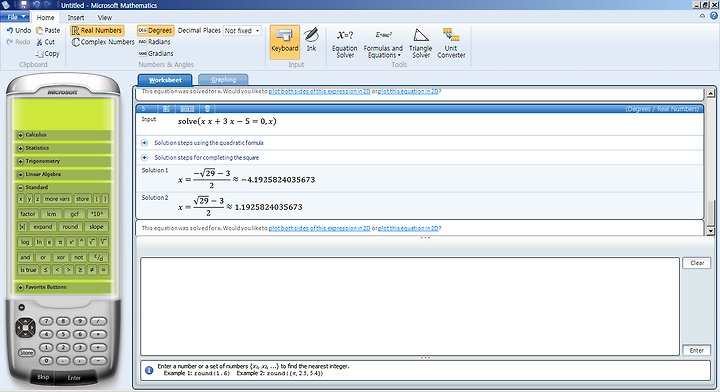The width and height of the screenshot is (720, 392).
Task: Open the Unit Converter
Action: coord(451,44)
